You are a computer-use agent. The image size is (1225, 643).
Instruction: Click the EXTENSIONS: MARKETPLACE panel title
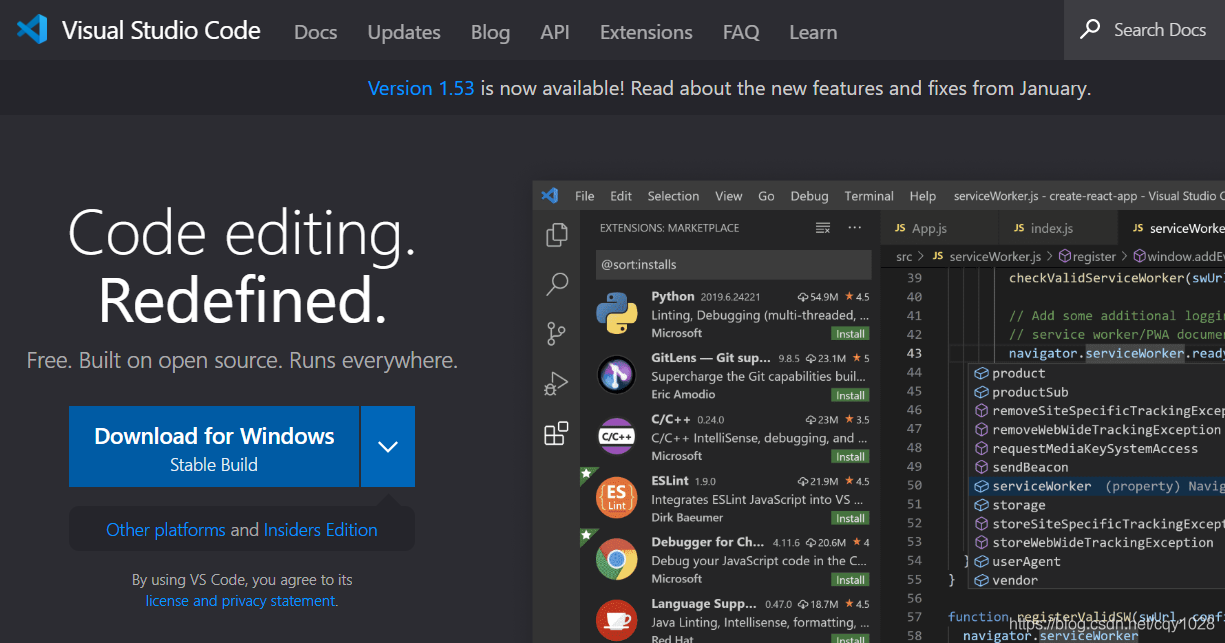pos(670,228)
